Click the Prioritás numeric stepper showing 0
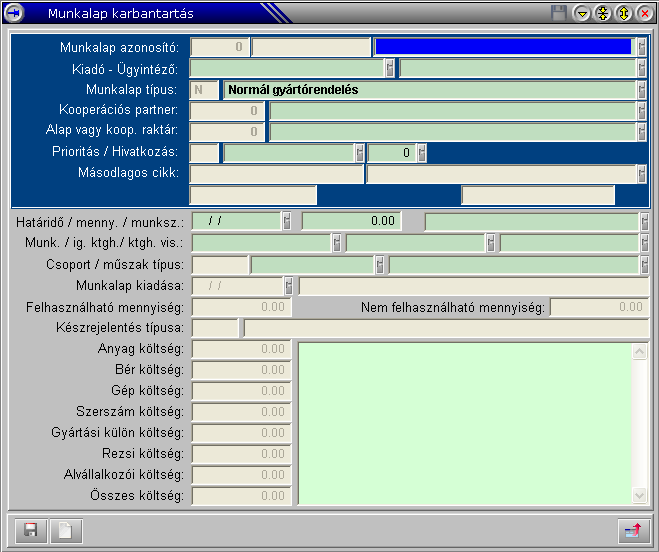Image resolution: width=659 pixels, height=552 pixels. click(421, 153)
